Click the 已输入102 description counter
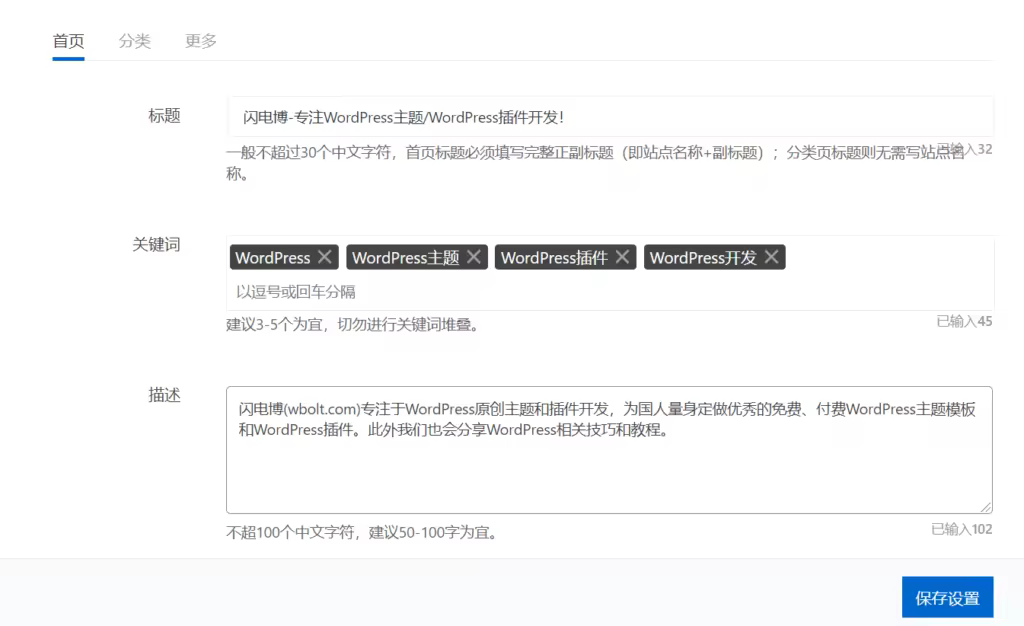Screen dimensions: 1024x626 (x=961, y=529)
